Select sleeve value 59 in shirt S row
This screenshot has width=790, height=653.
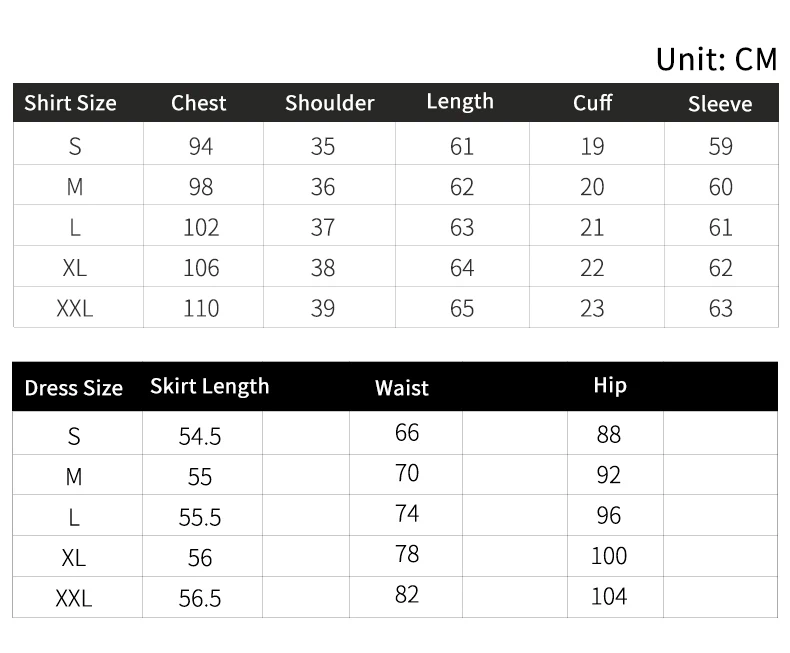click(720, 146)
